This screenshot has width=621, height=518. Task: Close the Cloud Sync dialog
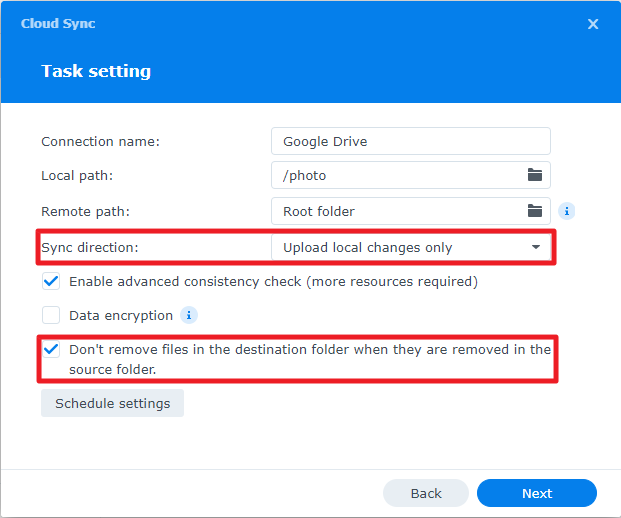[x=593, y=24]
